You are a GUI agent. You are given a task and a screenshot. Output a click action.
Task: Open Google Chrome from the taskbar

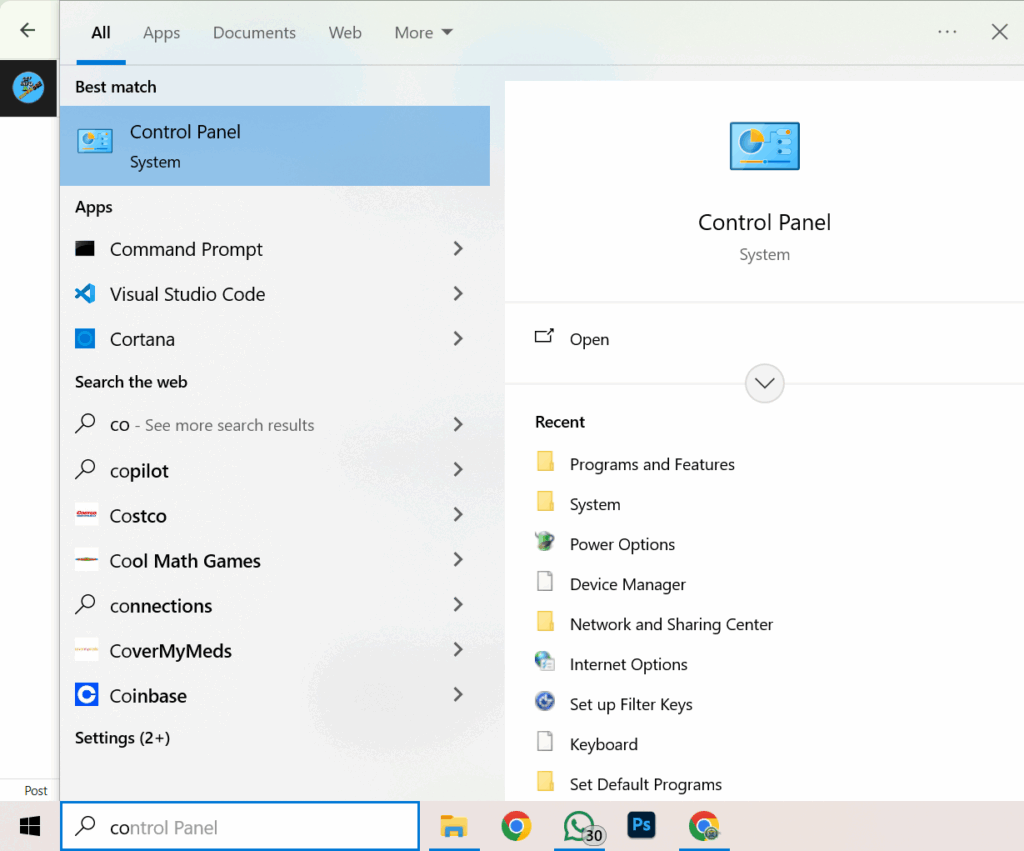tap(516, 826)
